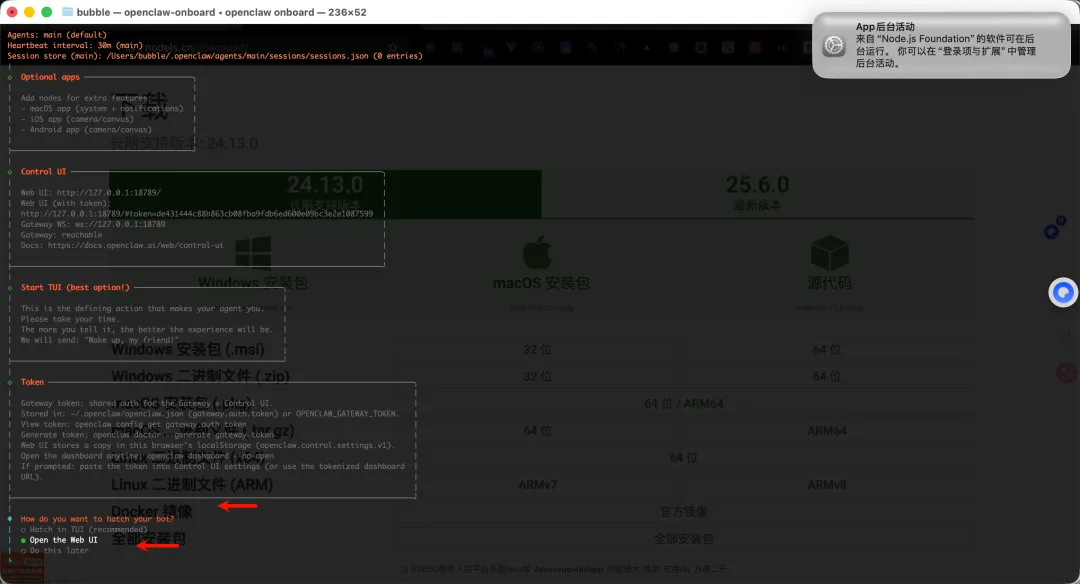Click the folder icon in the terminal title bar
This screenshot has width=1080, height=584.
click(x=68, y=12)
